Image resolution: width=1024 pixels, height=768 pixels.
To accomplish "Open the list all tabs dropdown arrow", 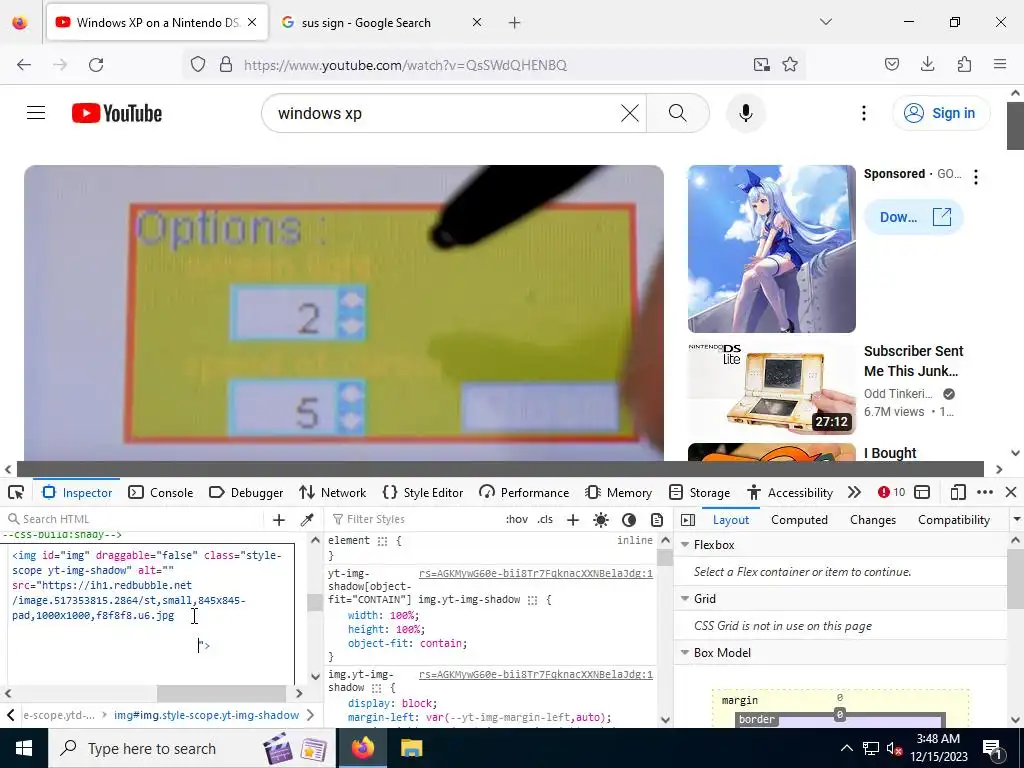I will [826, 22].
